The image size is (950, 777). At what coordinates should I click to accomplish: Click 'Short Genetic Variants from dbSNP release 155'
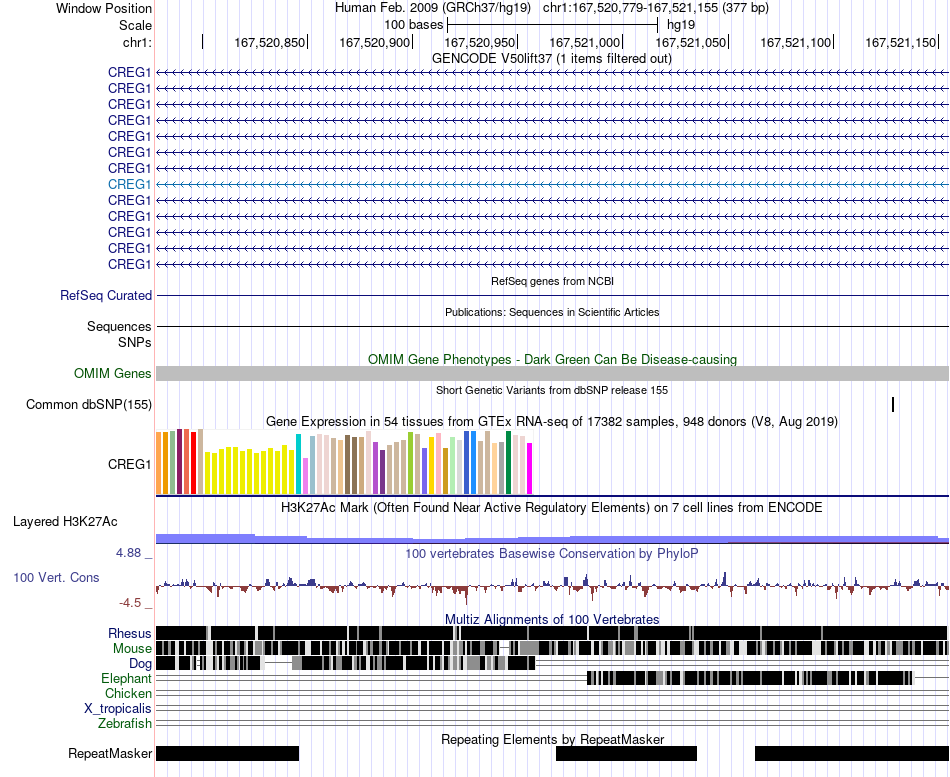click(x=552, y=390)
